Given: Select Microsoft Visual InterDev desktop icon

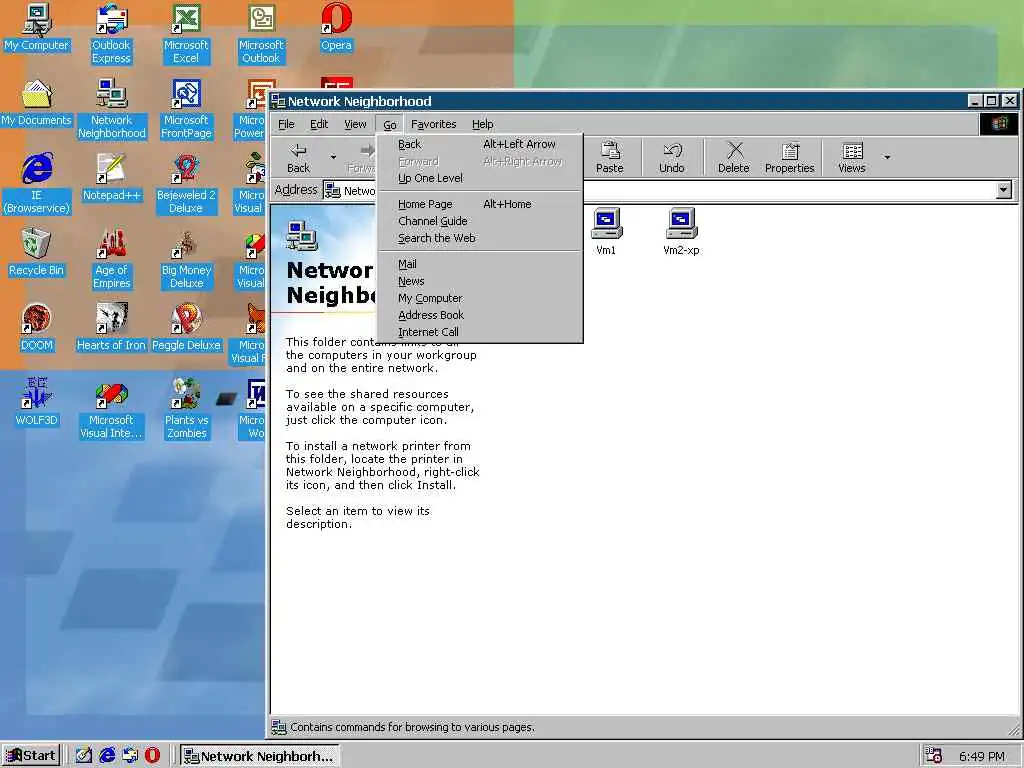Looking at the screenshot, I should click(111, 409).
